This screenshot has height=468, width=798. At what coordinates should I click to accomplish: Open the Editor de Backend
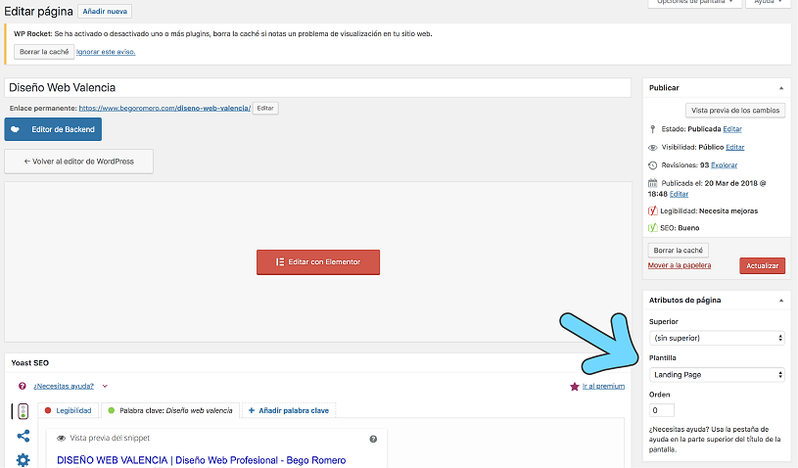(53, 129)
